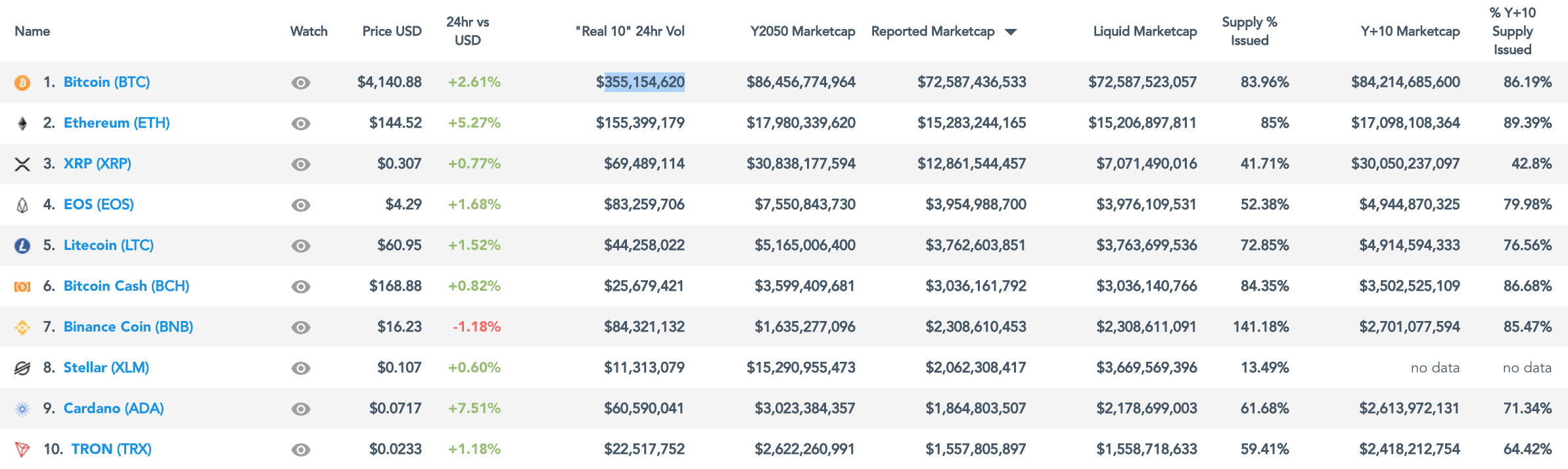Click Litecoin price $60.95
Viewport: 1568px width, 469px height.
click(x=400, y=245)
